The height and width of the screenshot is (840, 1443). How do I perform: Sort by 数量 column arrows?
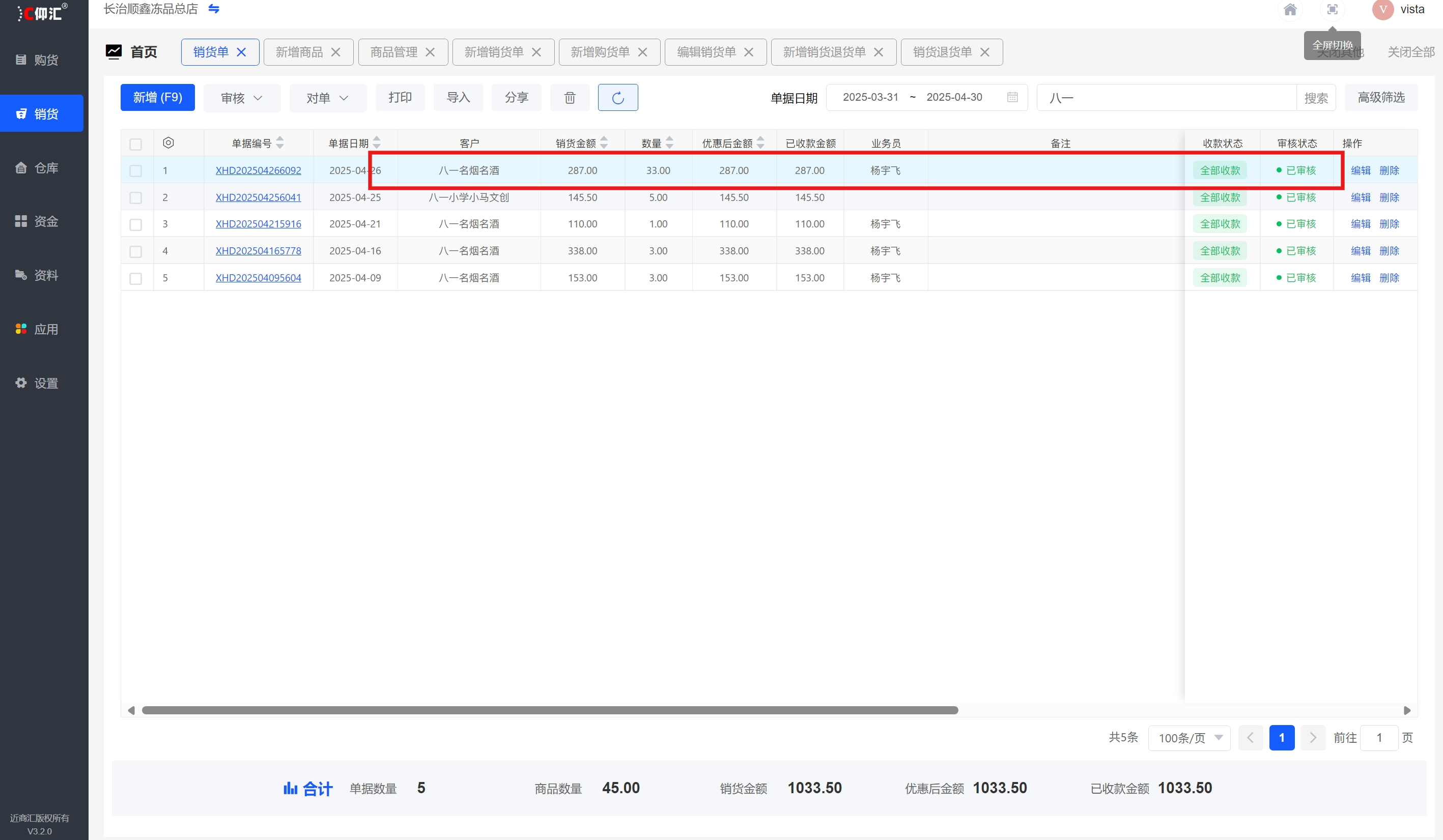[669, 142]
